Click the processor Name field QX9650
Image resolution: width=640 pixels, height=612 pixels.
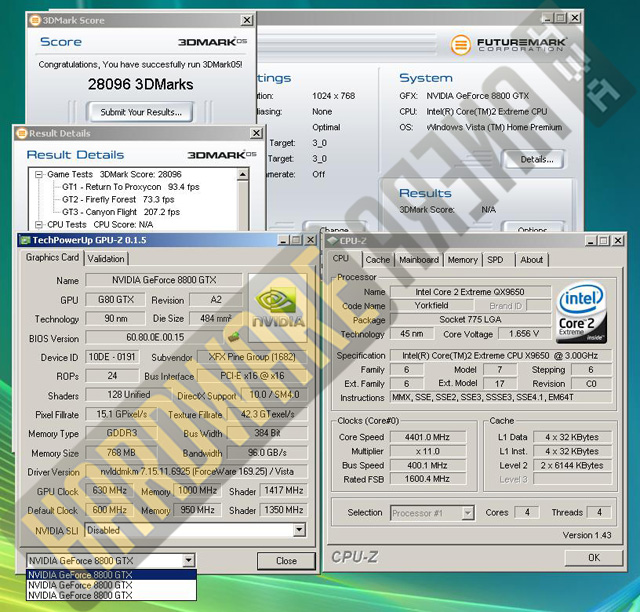470,292
